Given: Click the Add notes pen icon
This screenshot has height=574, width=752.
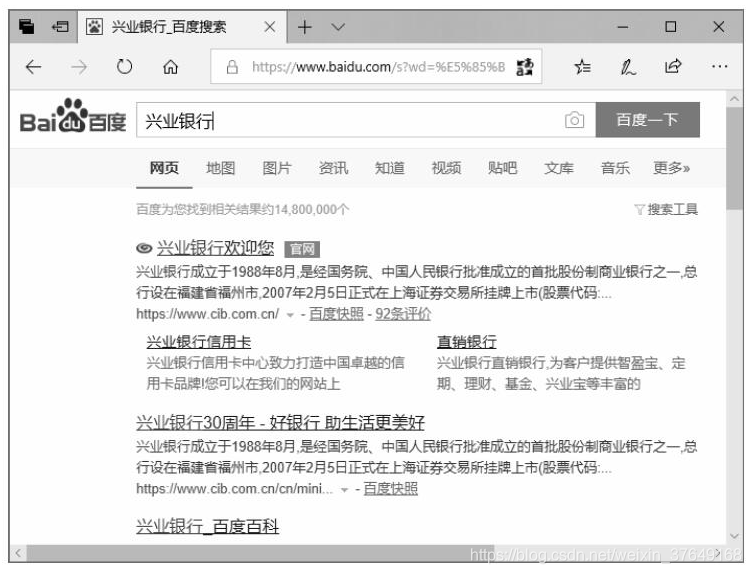Looking at the screenshot, I should (628, 67).
